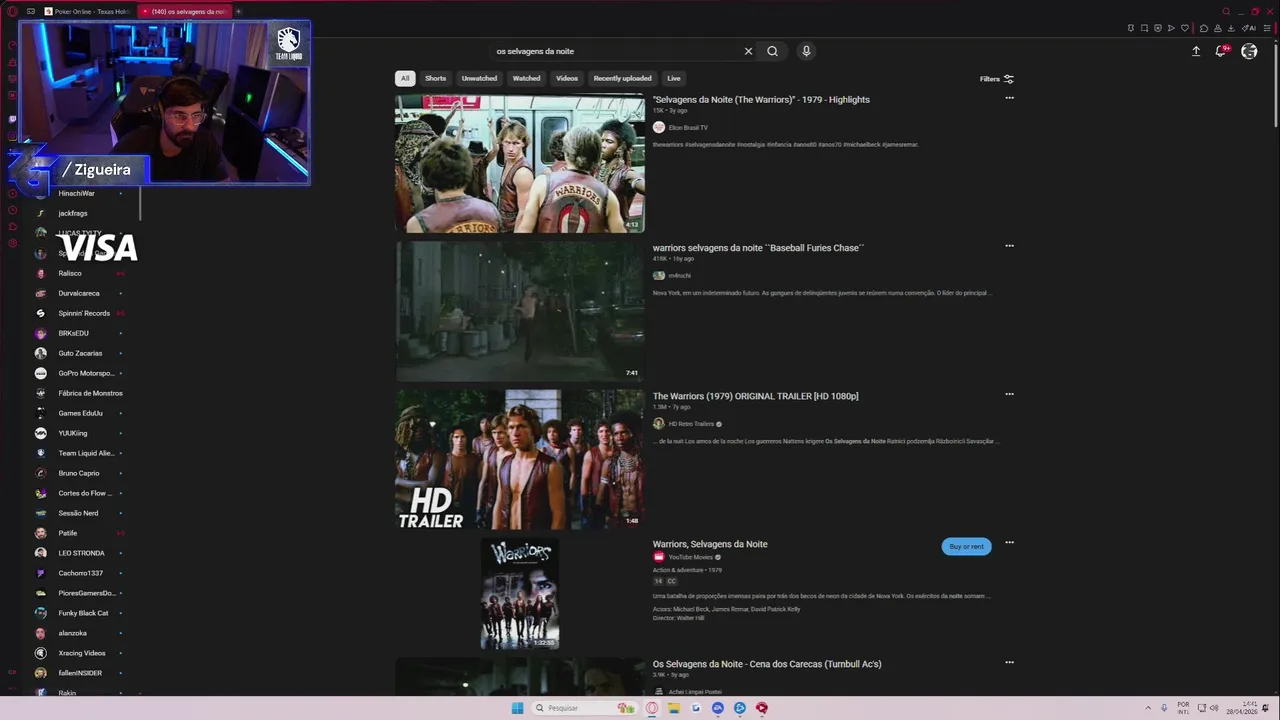Screen dimensions: 1280x720
Task: Open the browser easy setup sliders icon
Action: [x=1267, y=28]
